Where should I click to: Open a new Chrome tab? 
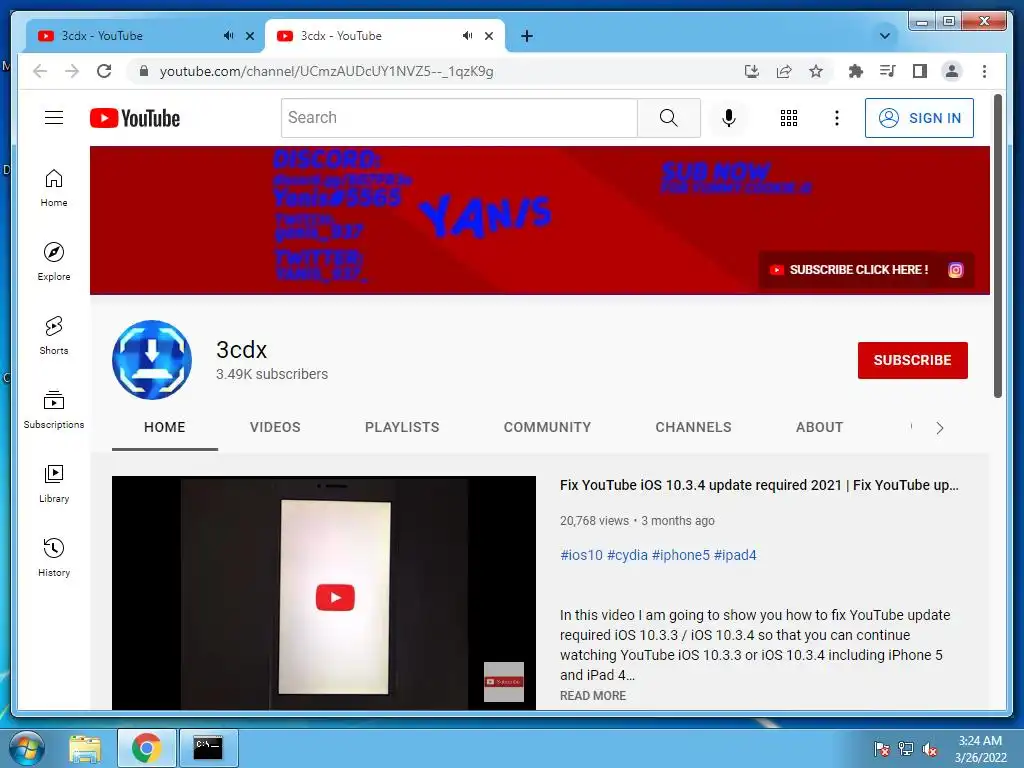tap(527, 36)
